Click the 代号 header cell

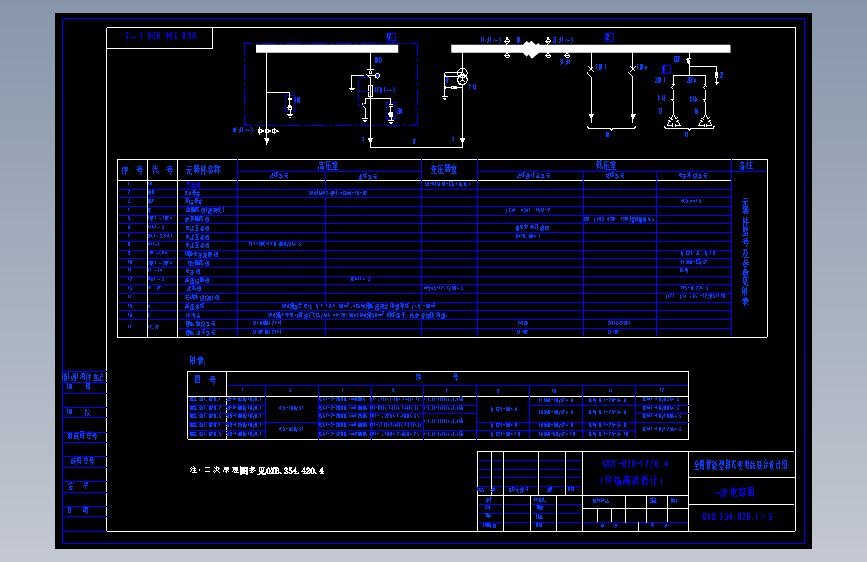[163, 170]
